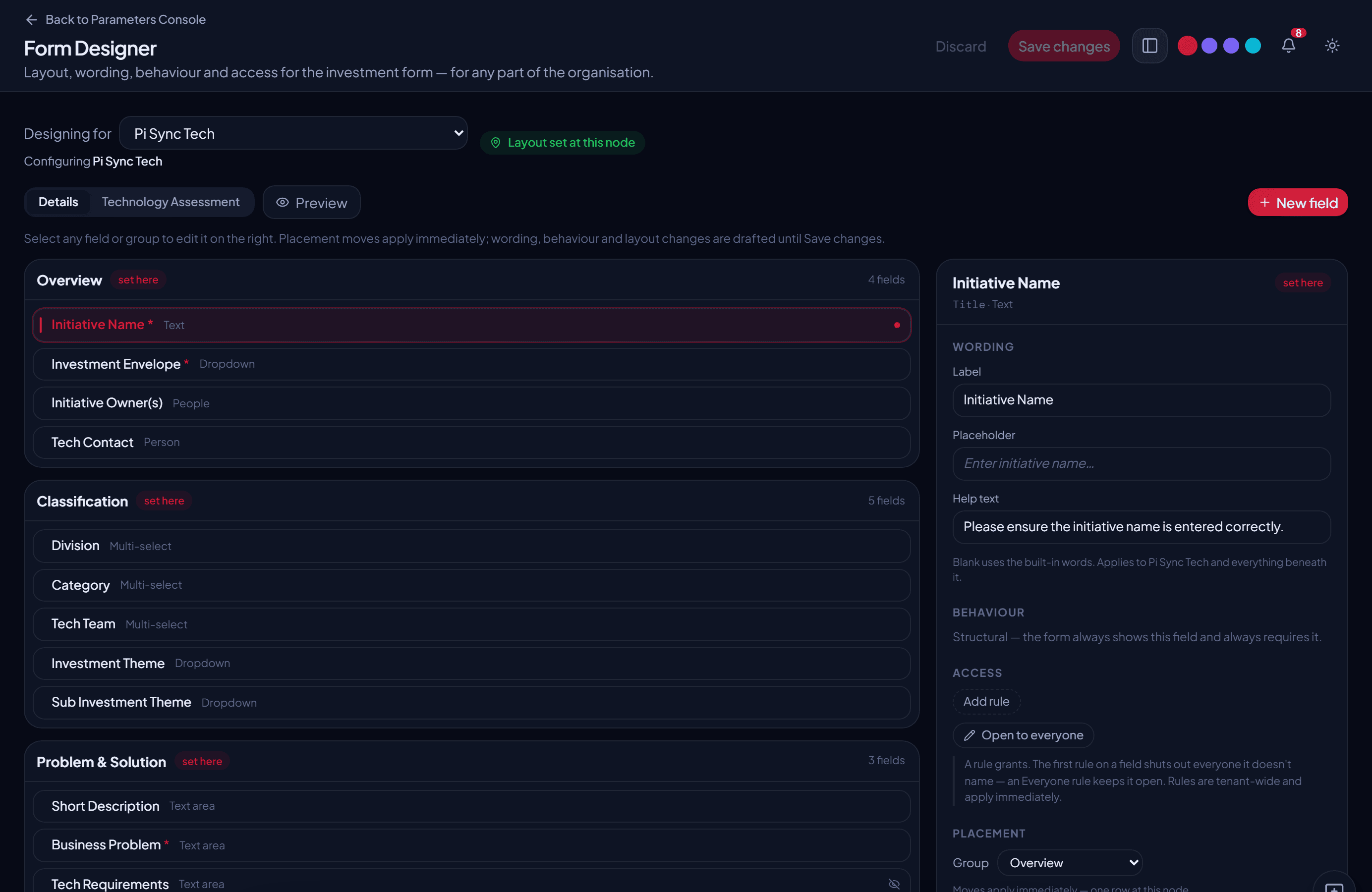This screenshot has width=1372, height=892.
Task: Switch theme with the sun icon
Action: coord(1332,46)
